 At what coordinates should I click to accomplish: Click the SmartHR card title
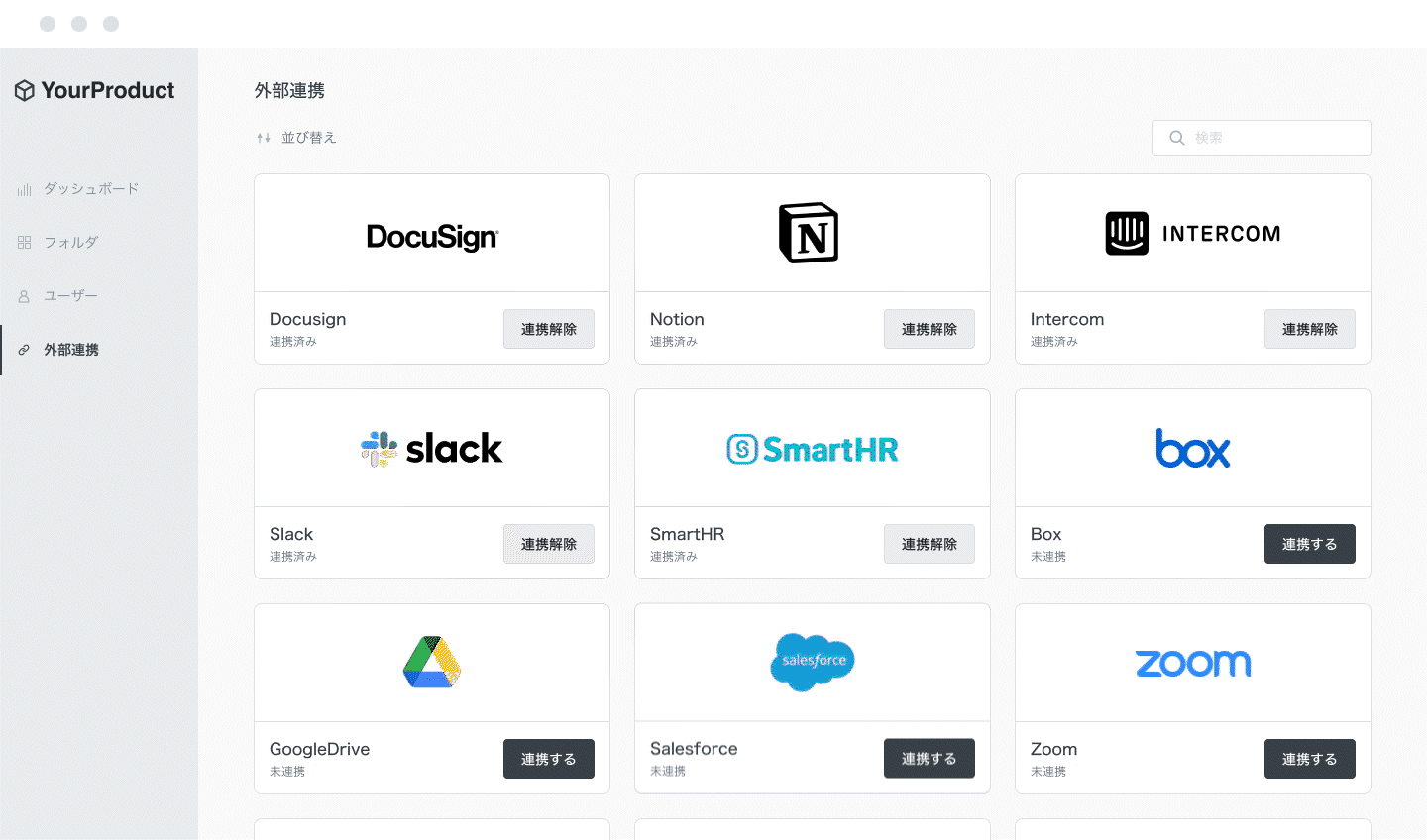[688, 534]
